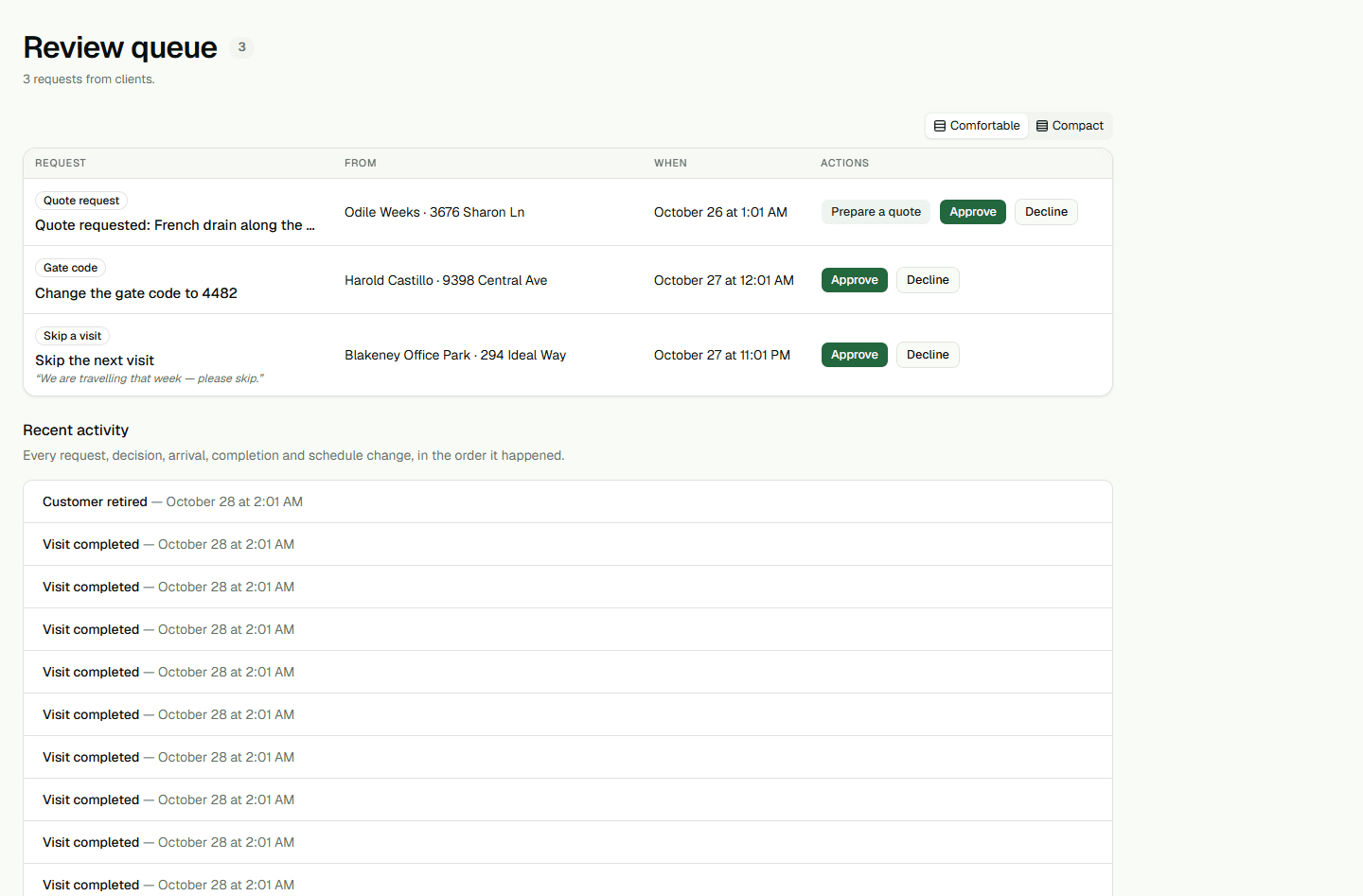The width and height of the screenshot is (1363, 896).
Task: Click the October 27 at 11:01 PM timestamp
Action: [722, 355]
